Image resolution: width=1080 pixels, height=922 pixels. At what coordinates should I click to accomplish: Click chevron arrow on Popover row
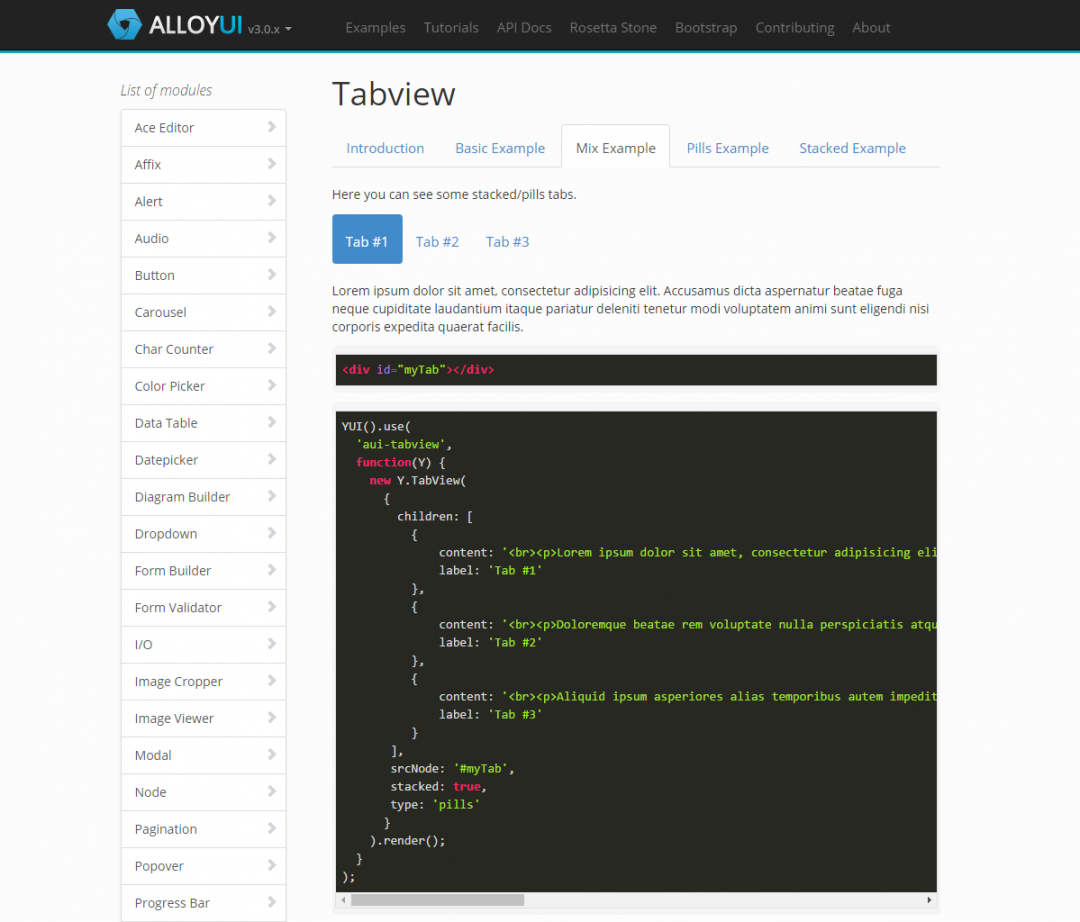point(271,866)
